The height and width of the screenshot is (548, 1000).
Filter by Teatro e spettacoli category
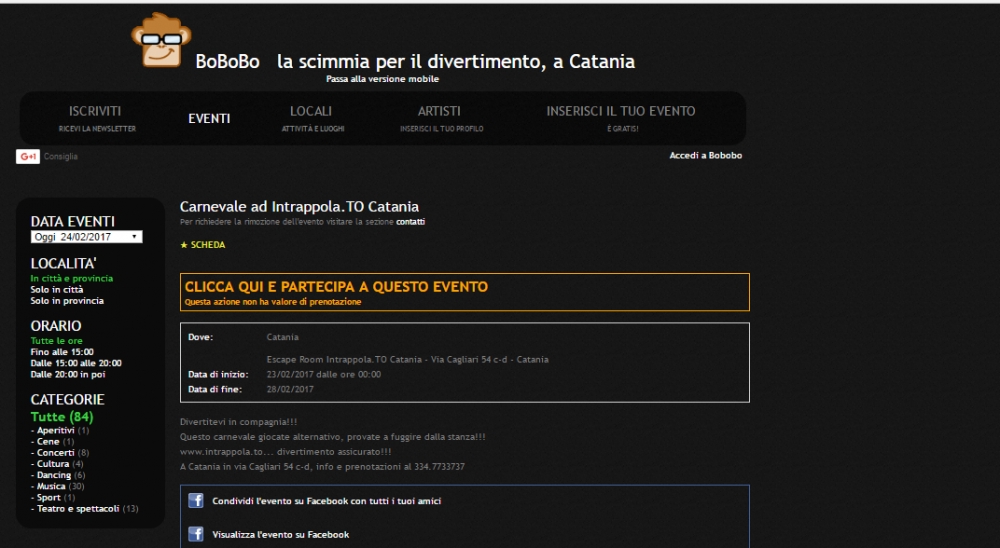(78, 509)
